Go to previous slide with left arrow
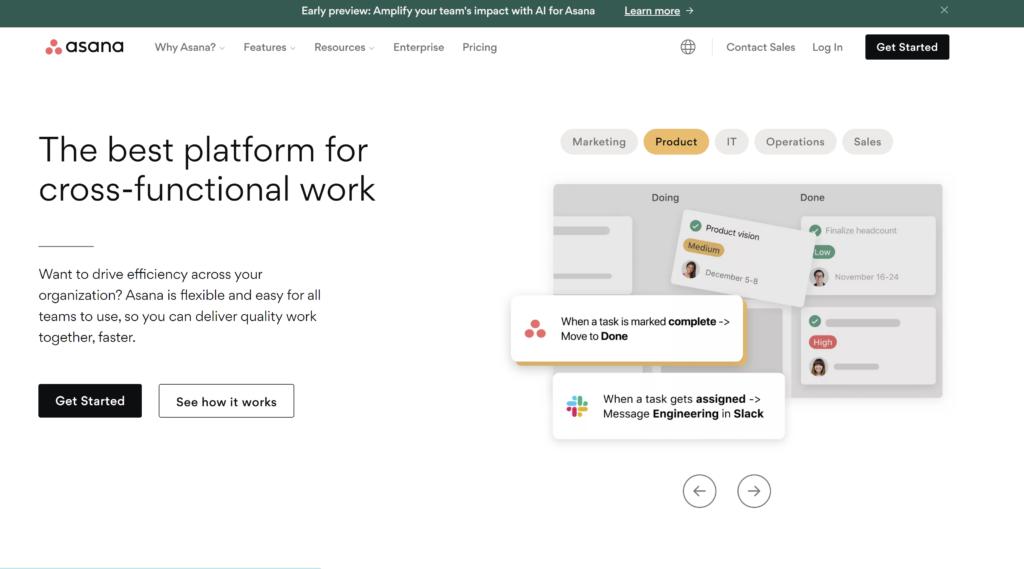 pos(699,491)
